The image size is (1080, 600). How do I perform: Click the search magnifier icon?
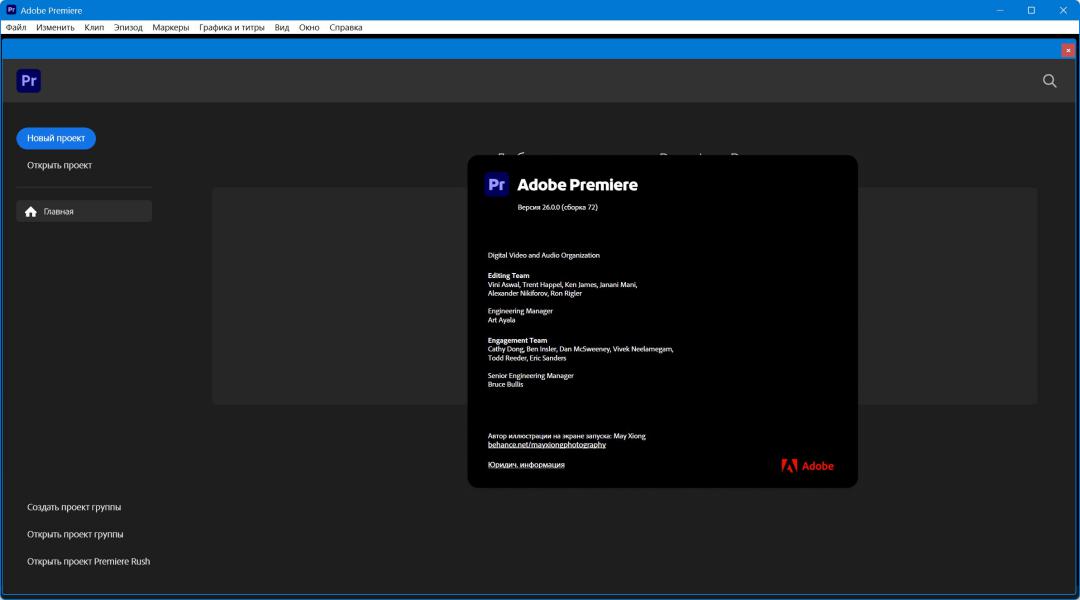click(1049, 81)
